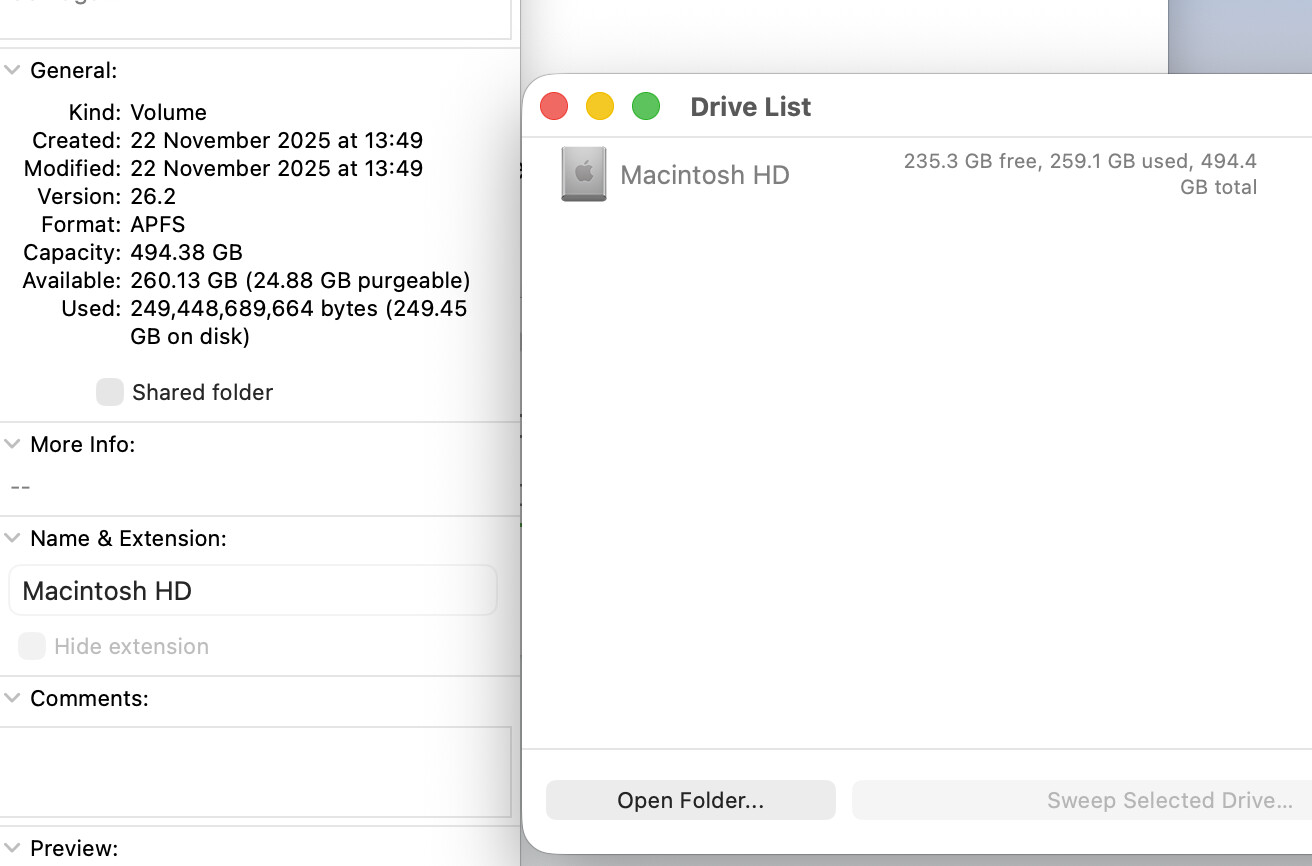Click the Used bytes value in General
The image size is (1312, 866).
click(x=298, y=309)
